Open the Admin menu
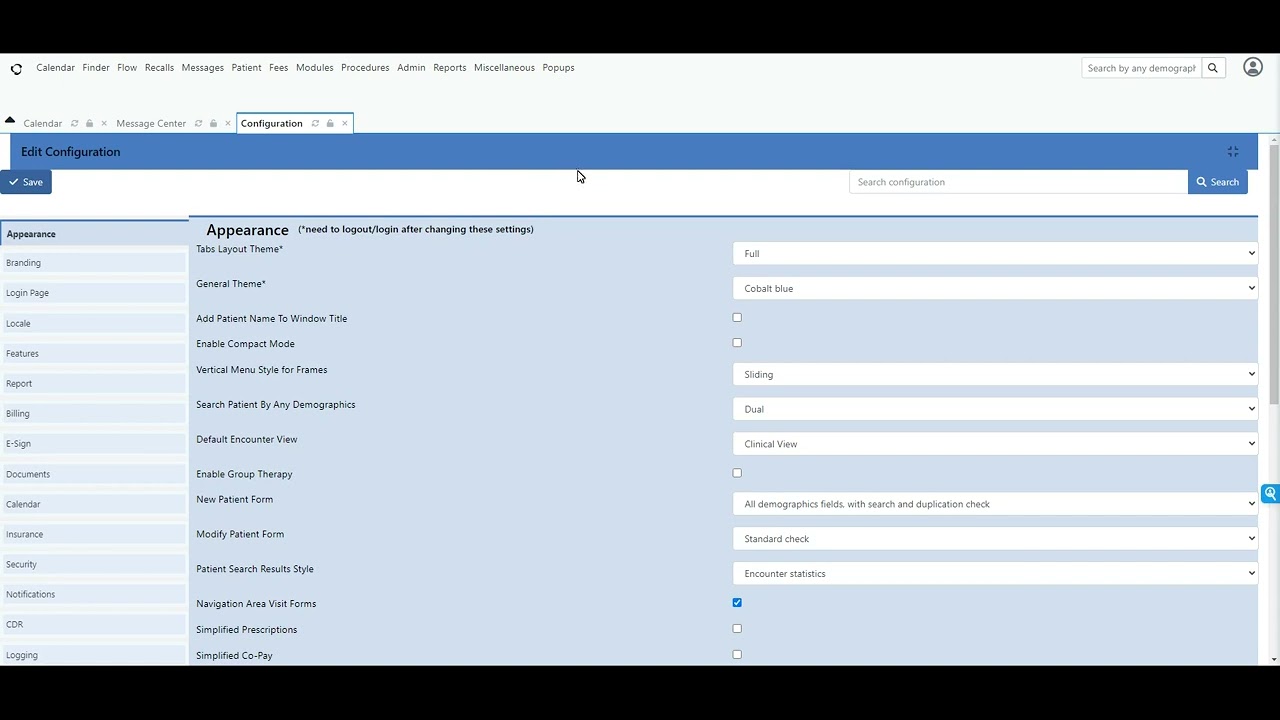The width and height of the screenshot is (1280, 720). 411,68
